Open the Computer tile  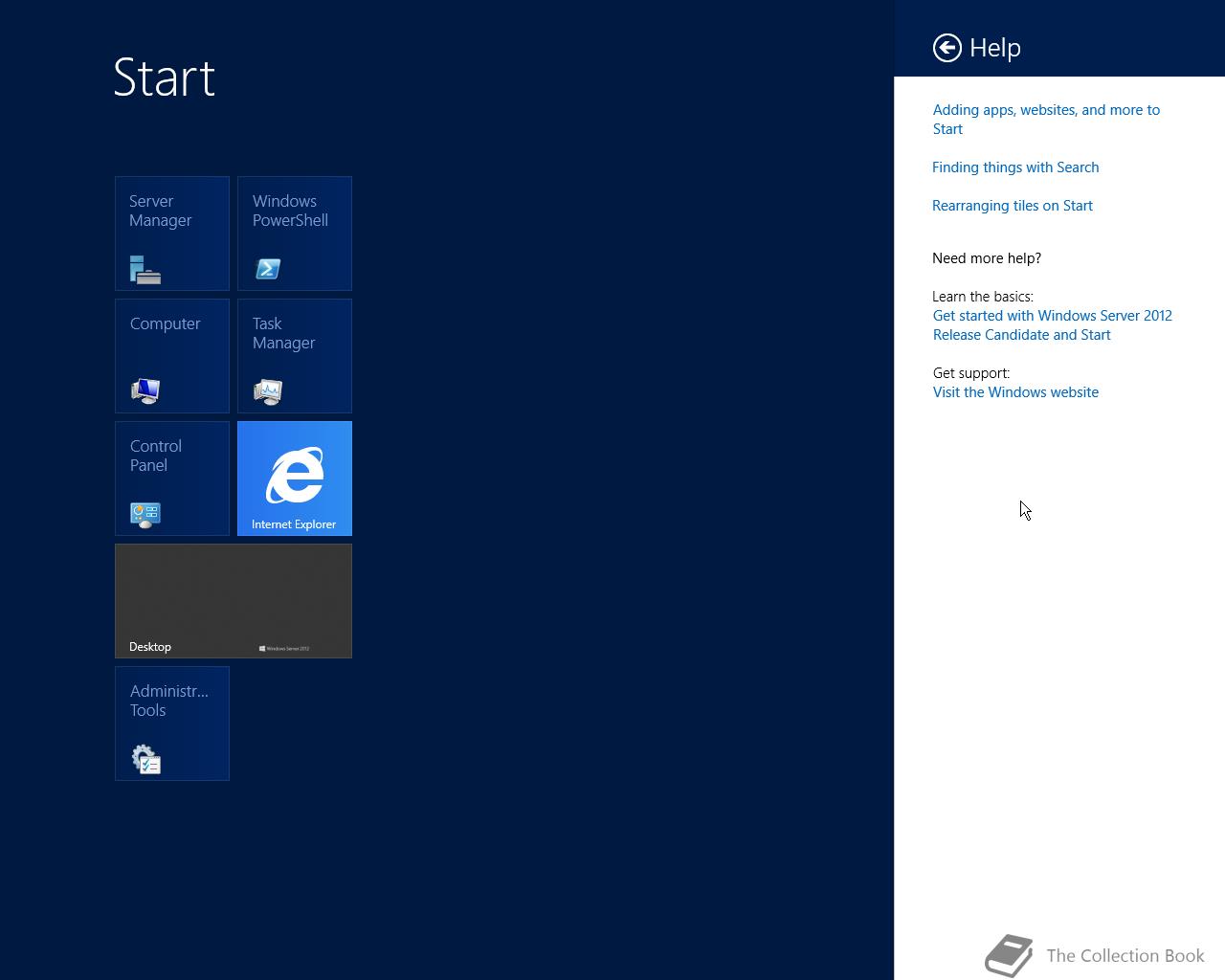coord(172,356)
